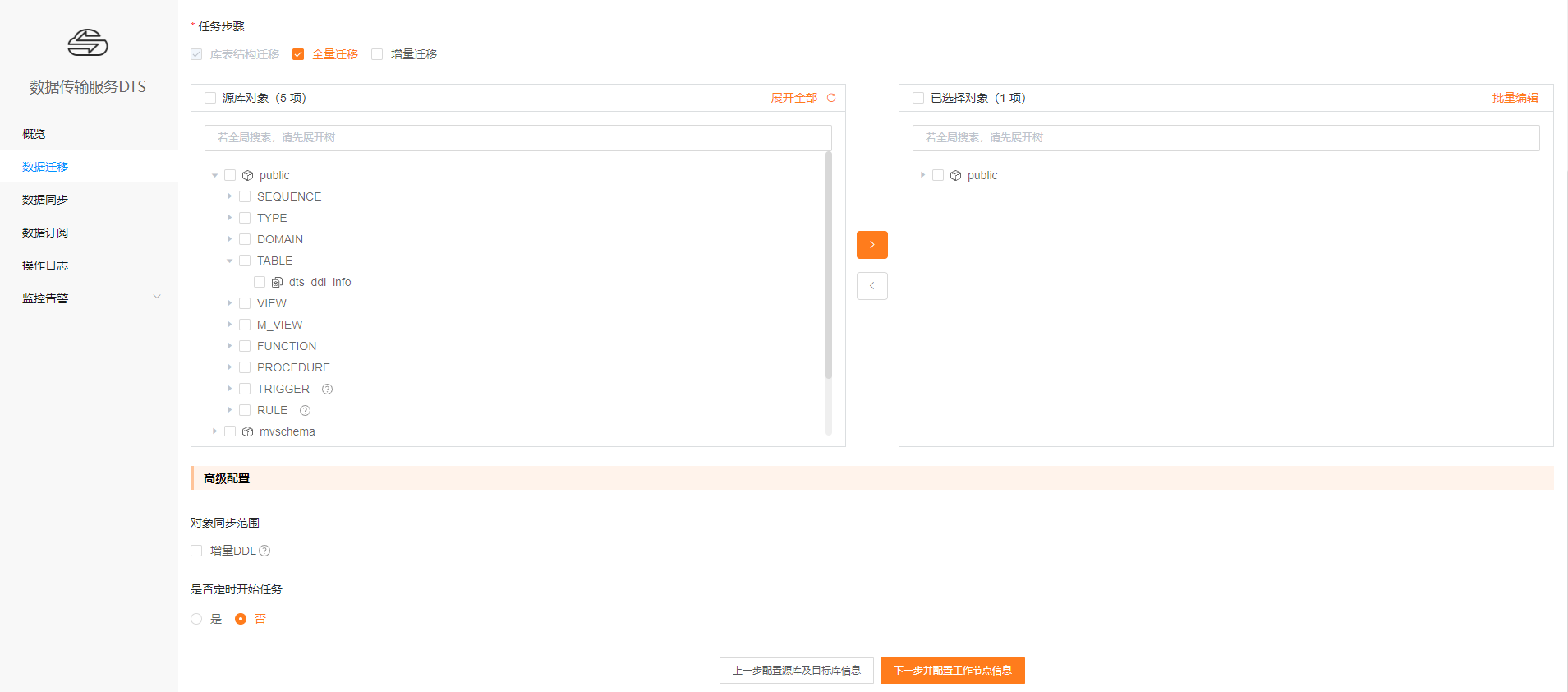Image resolution: width=1568 pixels, height=692 pixels.
Task: Check the public checkbox in selected objects
Action: pos(938,175)
